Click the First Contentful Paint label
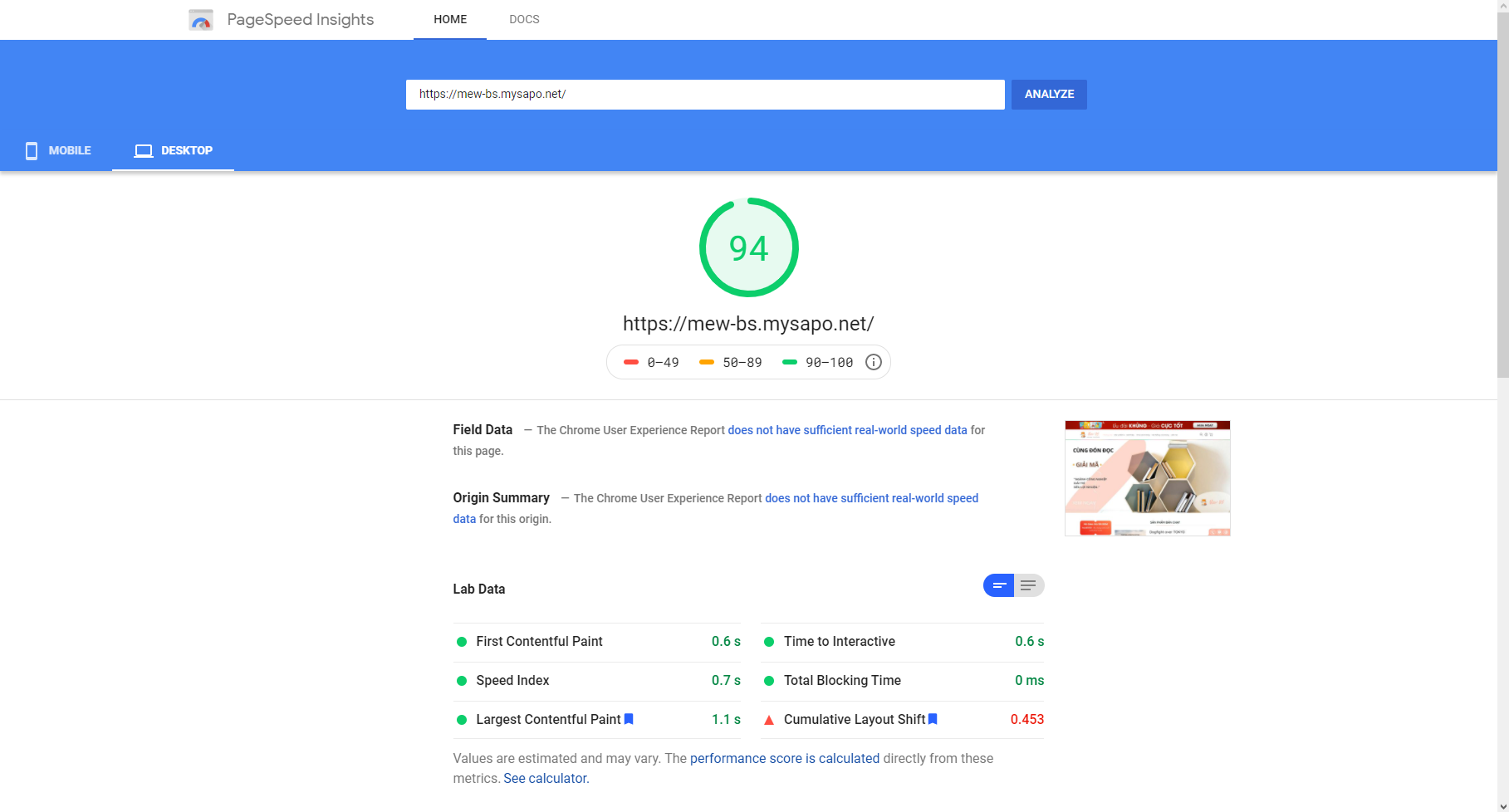This screenshot has height=812, width=1509. pyautogui.click(x=539, y=642)
